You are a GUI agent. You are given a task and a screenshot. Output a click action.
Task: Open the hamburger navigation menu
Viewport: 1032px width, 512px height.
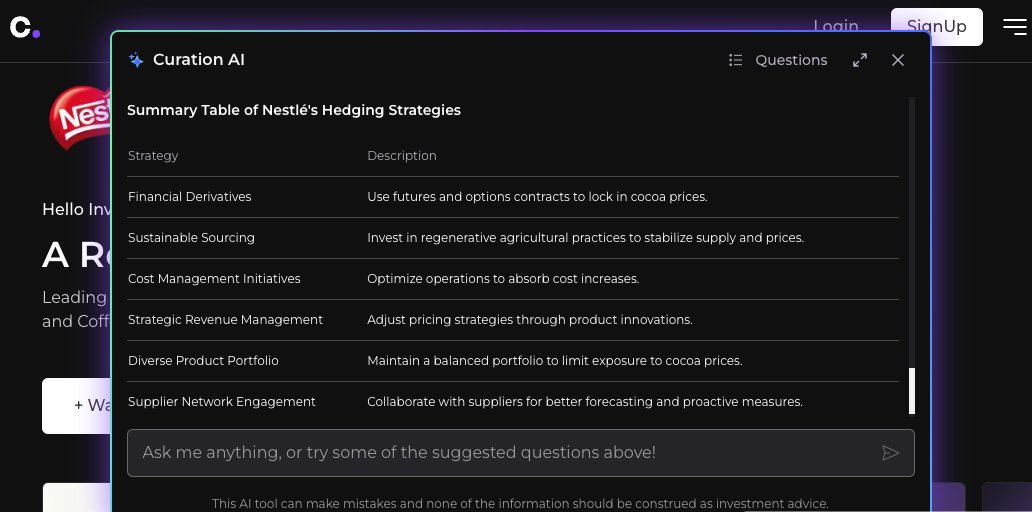coord(1014,27)
